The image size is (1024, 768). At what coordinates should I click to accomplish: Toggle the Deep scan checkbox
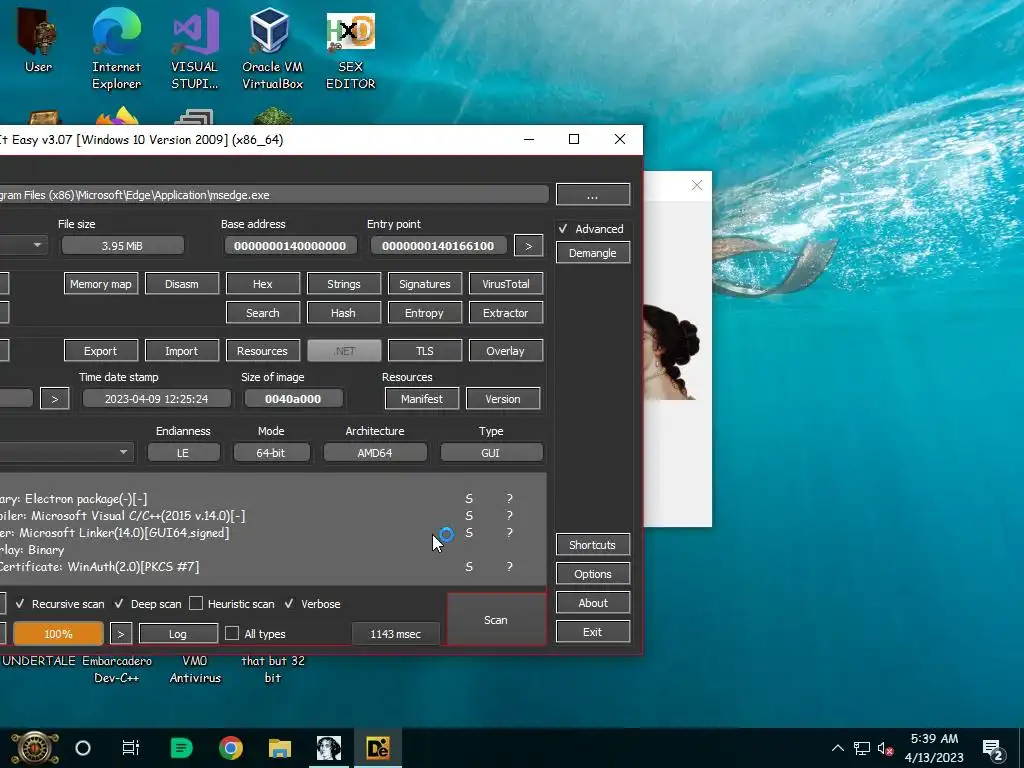click(x=119, y=603)
